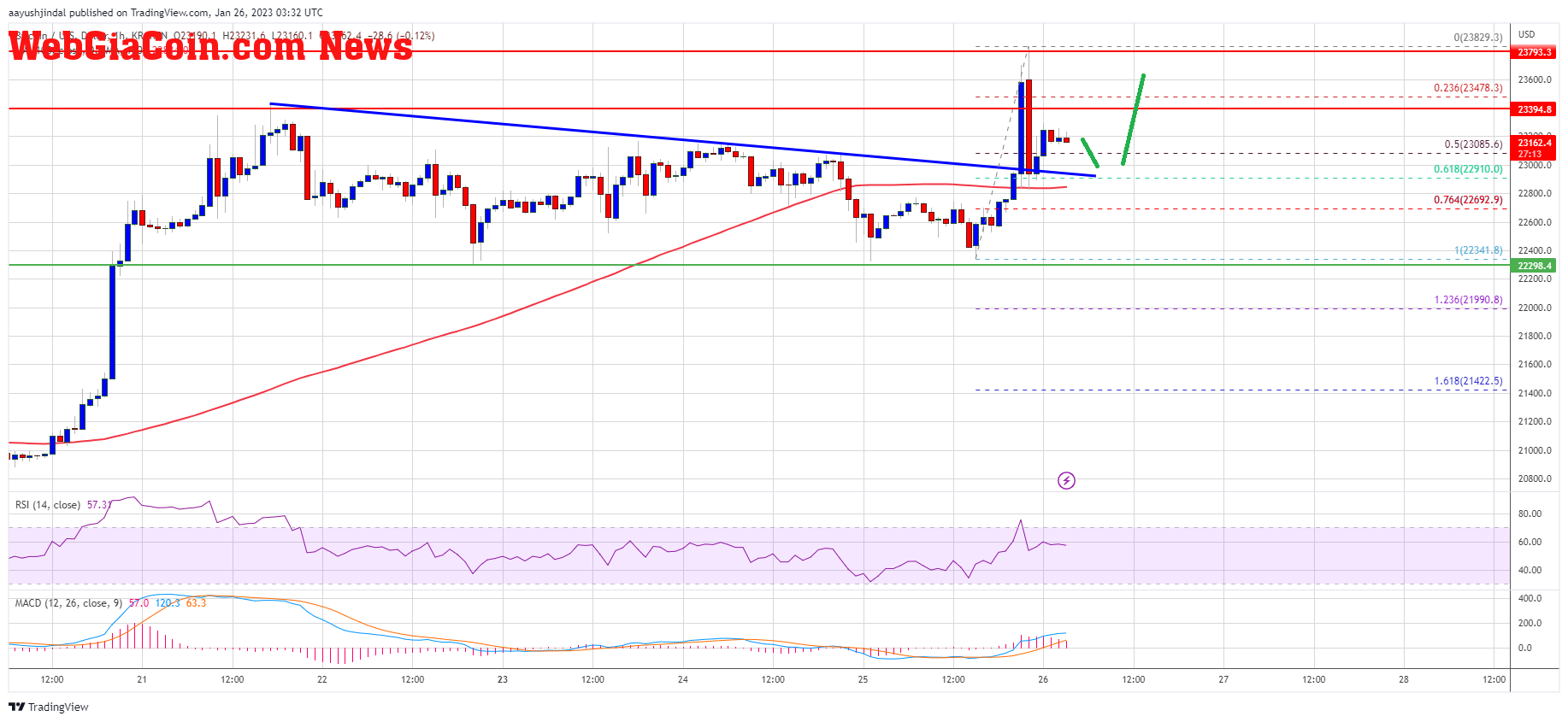Click date 26 on the time axis
The height and width of the screenshot is (722, 1568).
click(x=1043, y=679)
